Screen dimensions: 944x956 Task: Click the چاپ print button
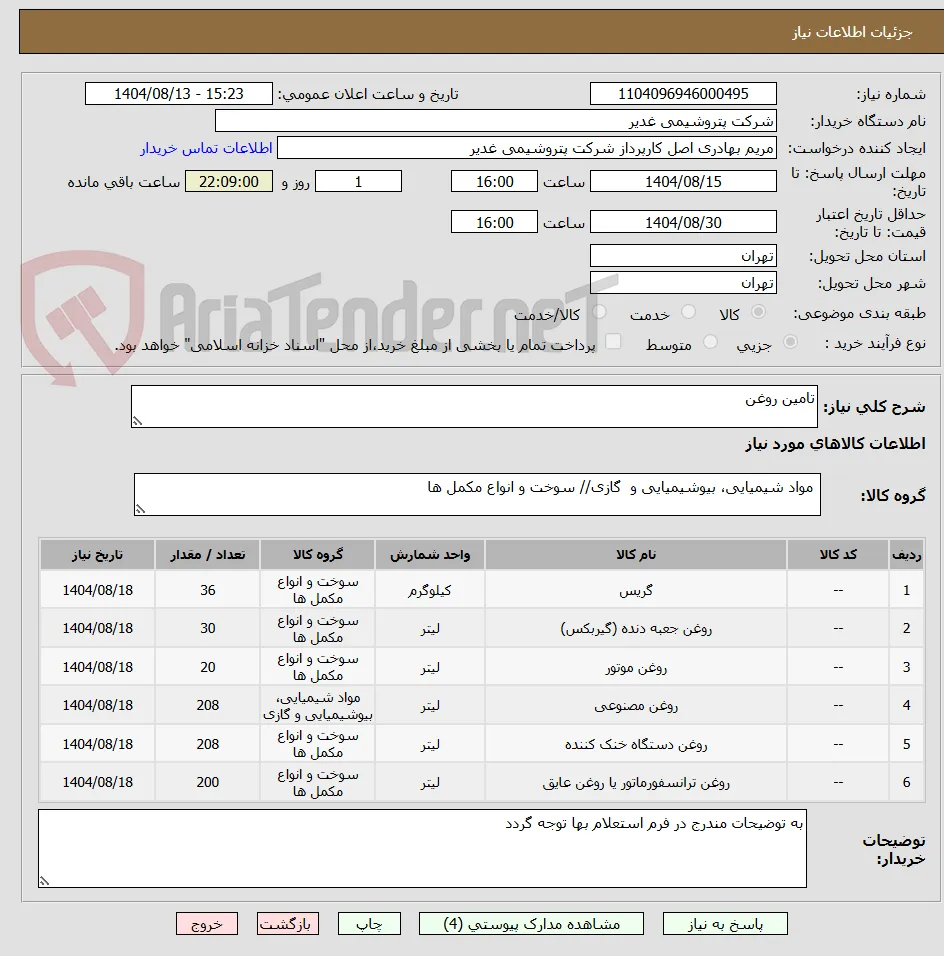click(370, 924)
